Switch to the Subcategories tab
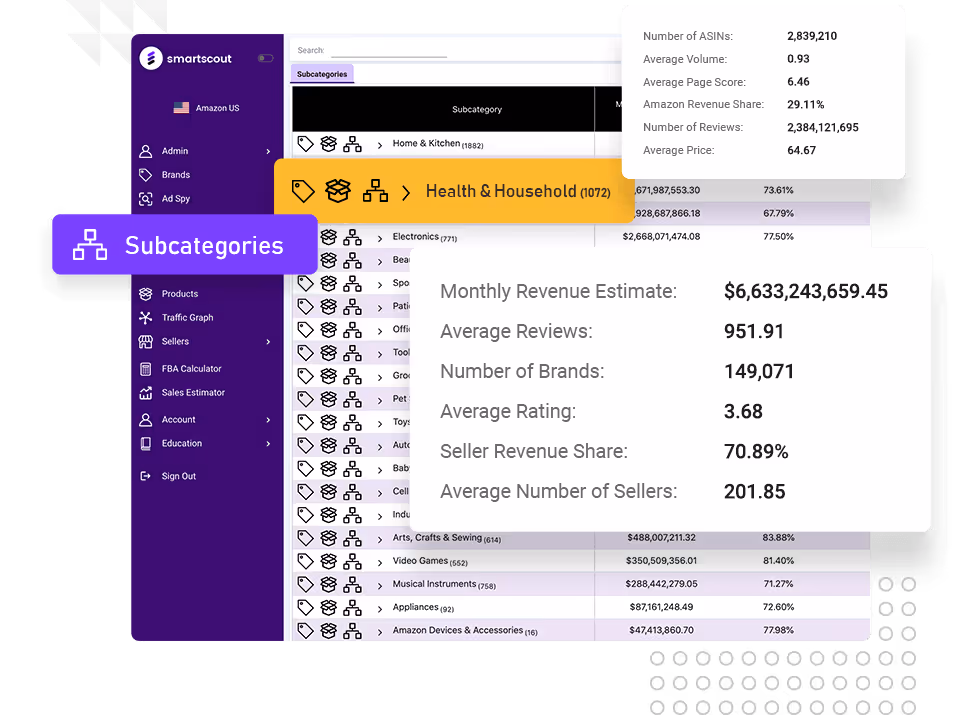Image resolution: width=953 pixels, height=715 pixels. pyautogui.click(x=322, y=74)
